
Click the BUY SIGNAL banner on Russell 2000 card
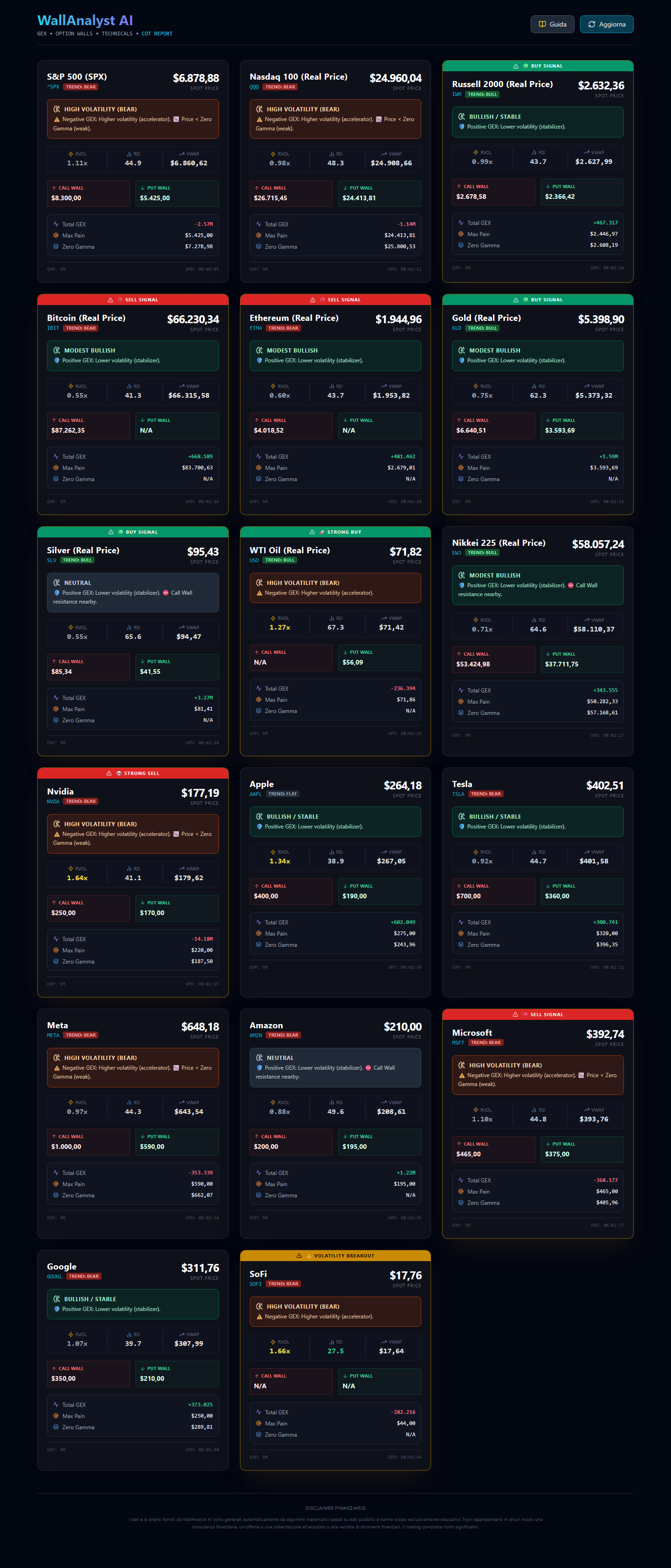[538, 66]
